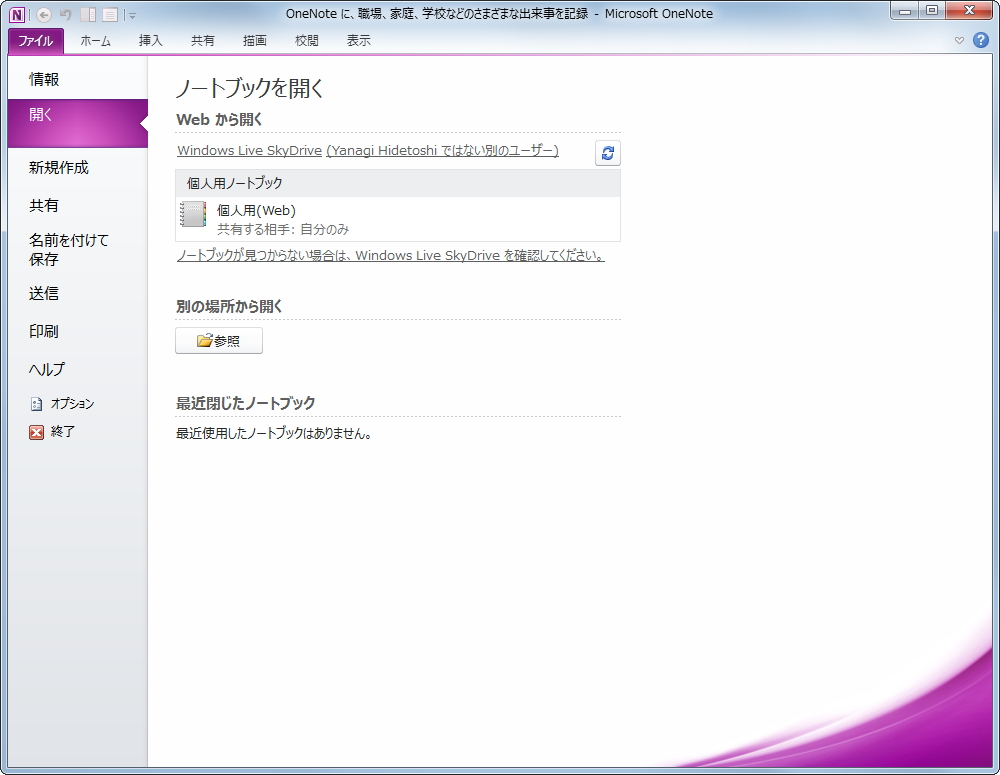Click the Help question mark icon
1000x775 pixels.
click(x=981, y=40)
